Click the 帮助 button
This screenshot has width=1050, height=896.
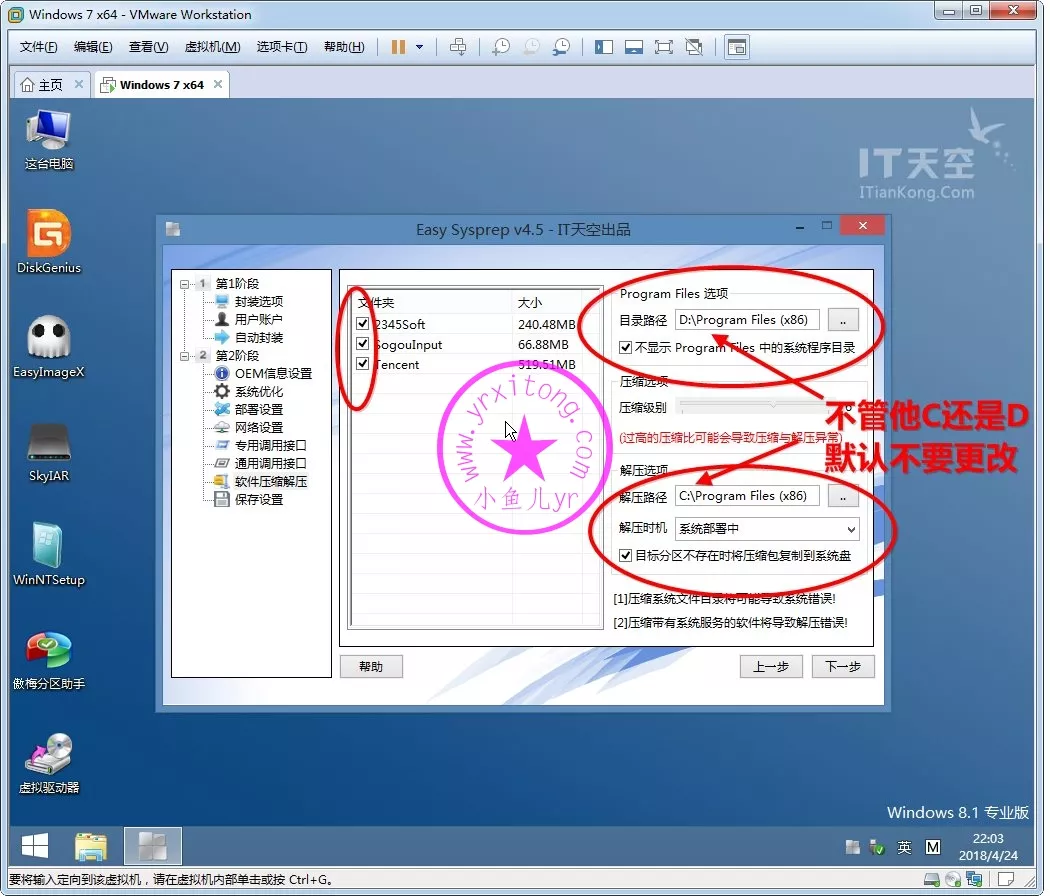(x=371, y=667)
